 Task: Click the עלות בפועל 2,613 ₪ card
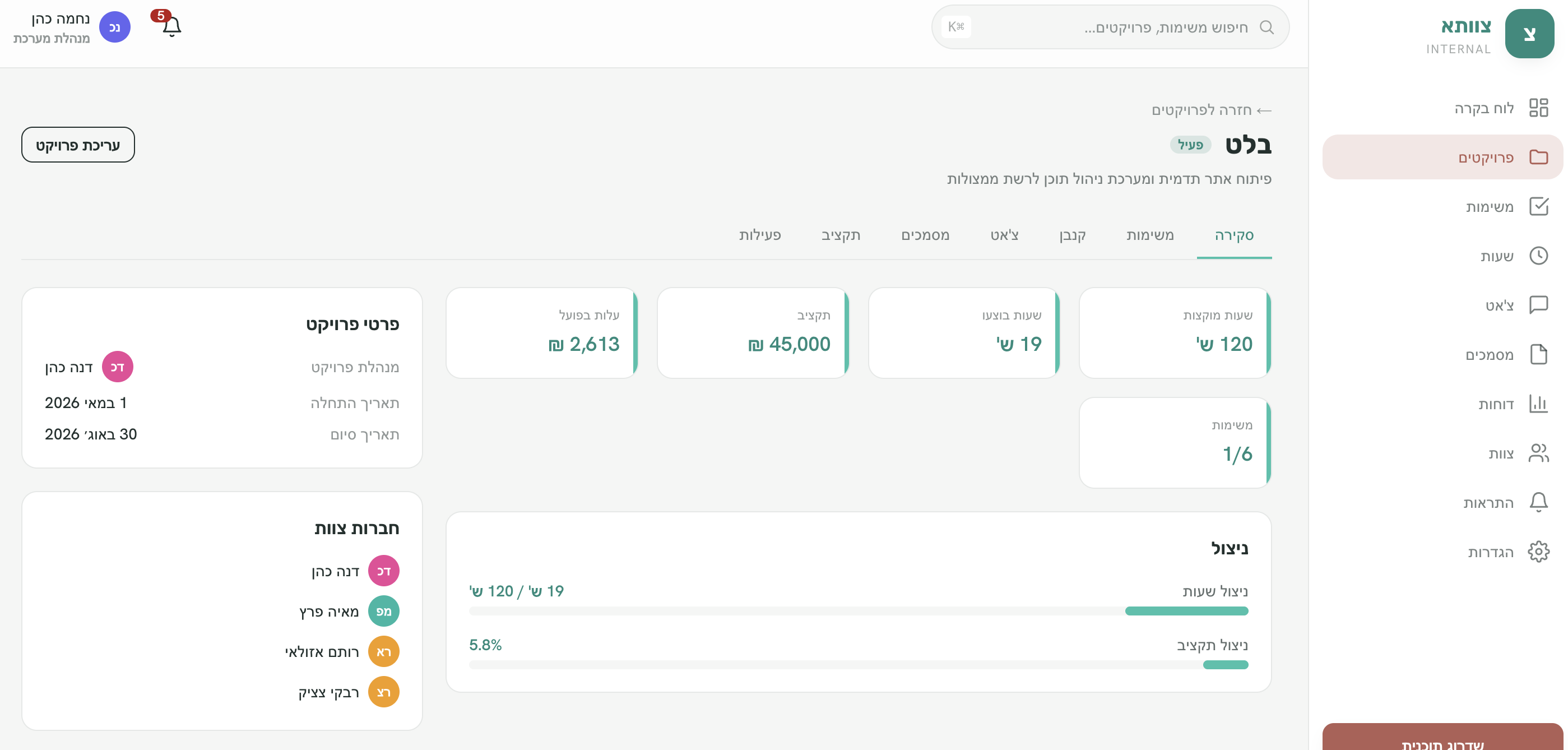coord(542,332)
